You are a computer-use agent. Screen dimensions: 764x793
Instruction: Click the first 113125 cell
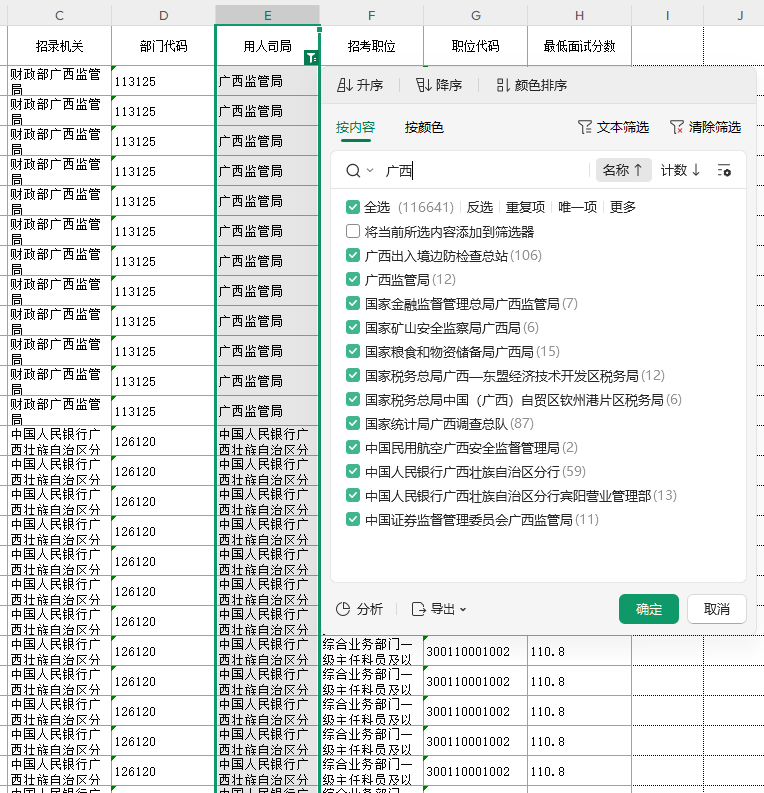pos(163,81)
